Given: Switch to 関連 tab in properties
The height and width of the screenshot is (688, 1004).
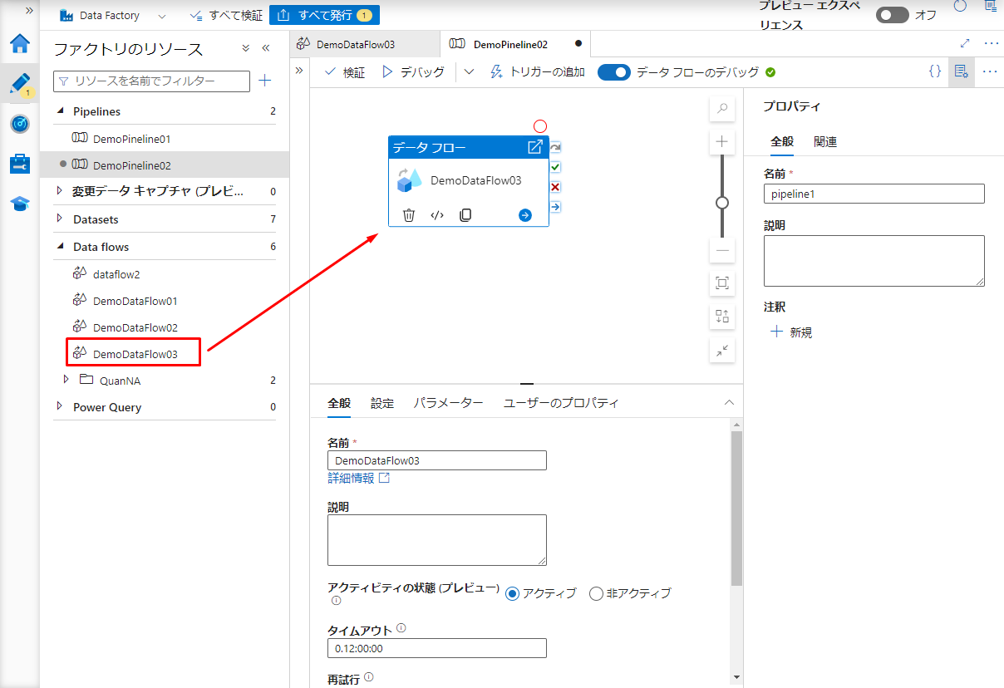Looking at the screenshot, I should [x=825, y=142].
